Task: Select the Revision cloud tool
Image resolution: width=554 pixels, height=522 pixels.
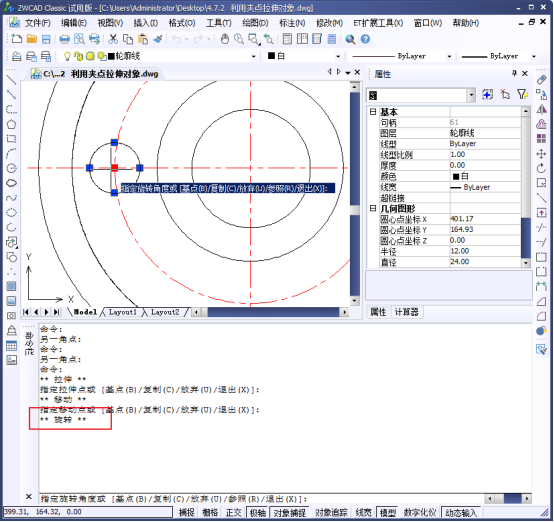Action: coord(12,183)
